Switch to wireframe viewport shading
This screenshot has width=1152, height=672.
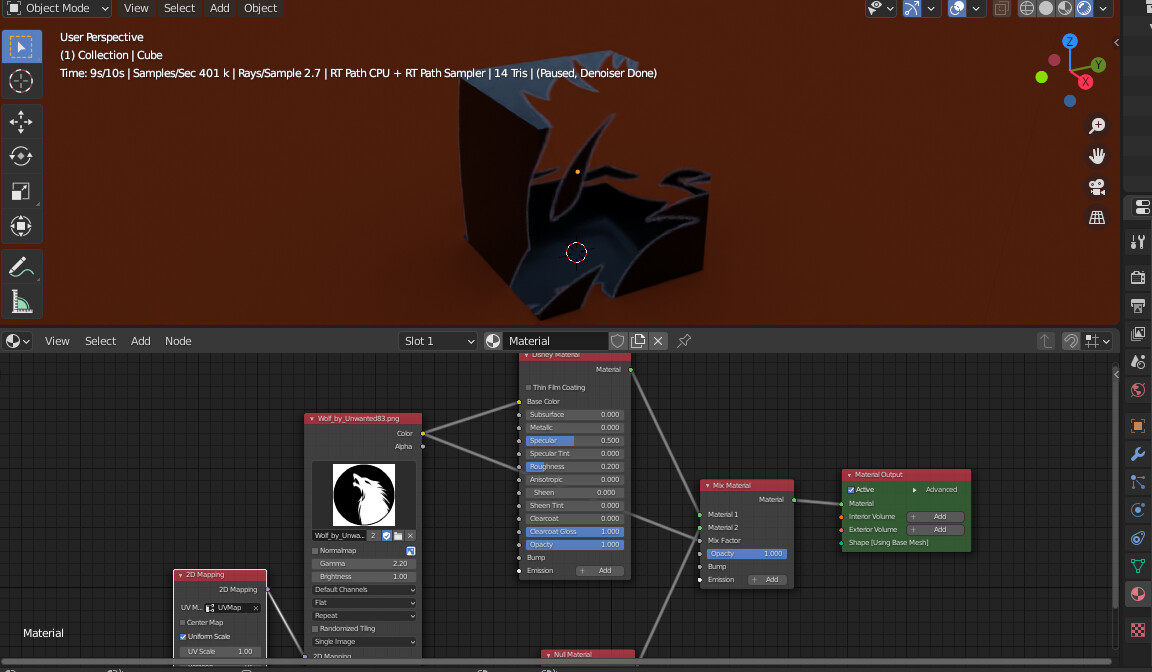tap(1027, 8)
